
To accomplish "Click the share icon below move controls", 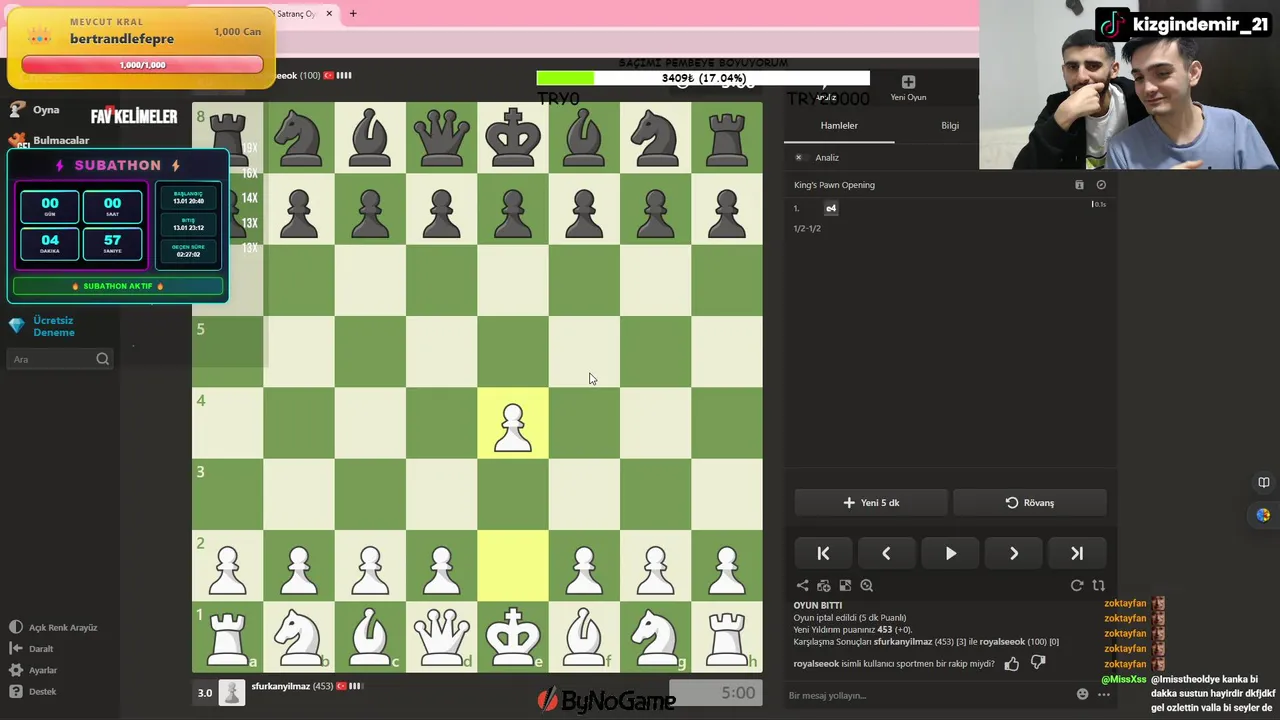I will pyautogui.click(x=802, y=586).
